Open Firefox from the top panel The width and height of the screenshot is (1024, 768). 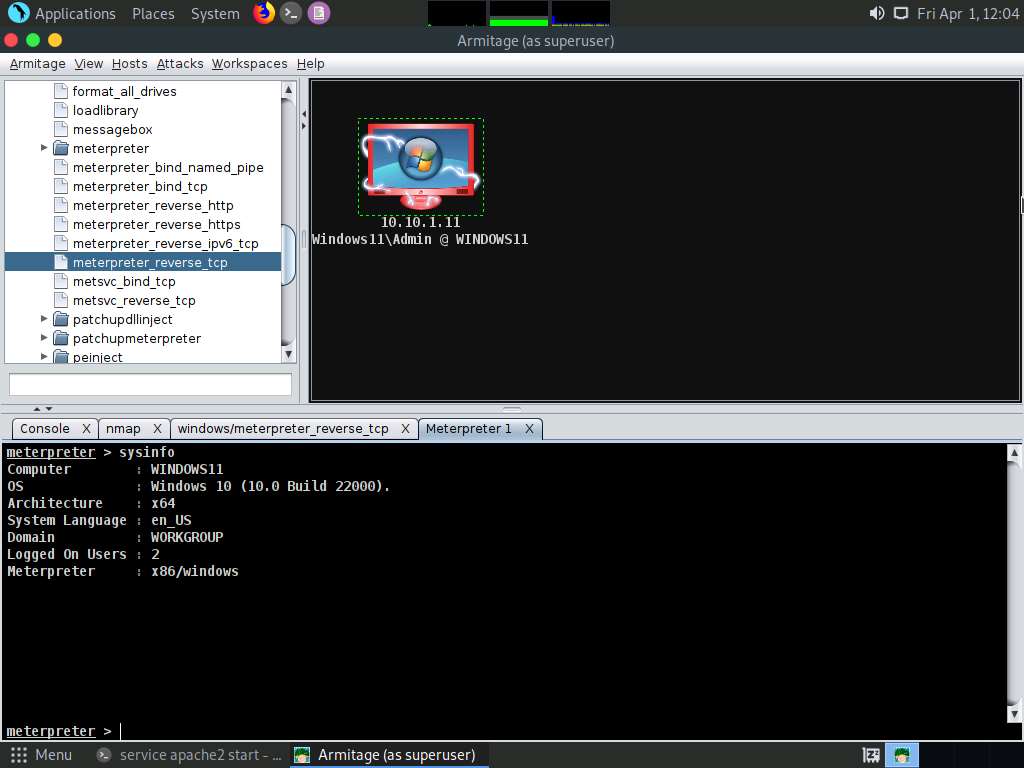[264, 13]
